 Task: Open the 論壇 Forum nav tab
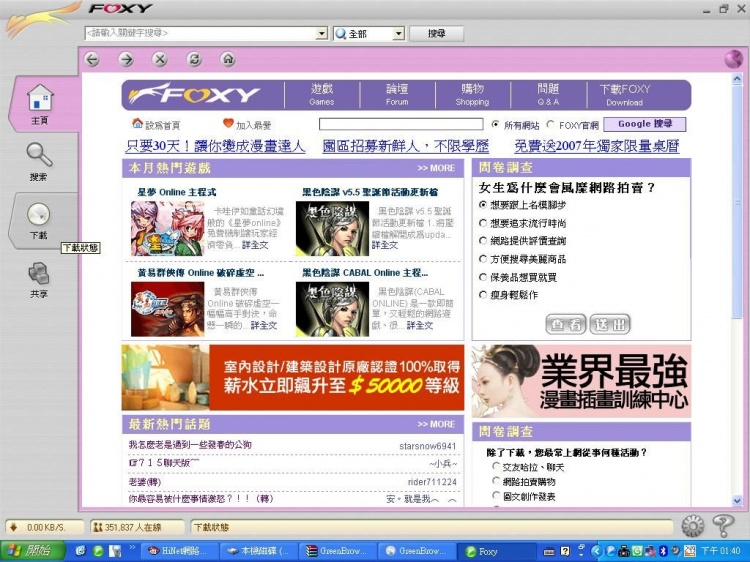397,94
